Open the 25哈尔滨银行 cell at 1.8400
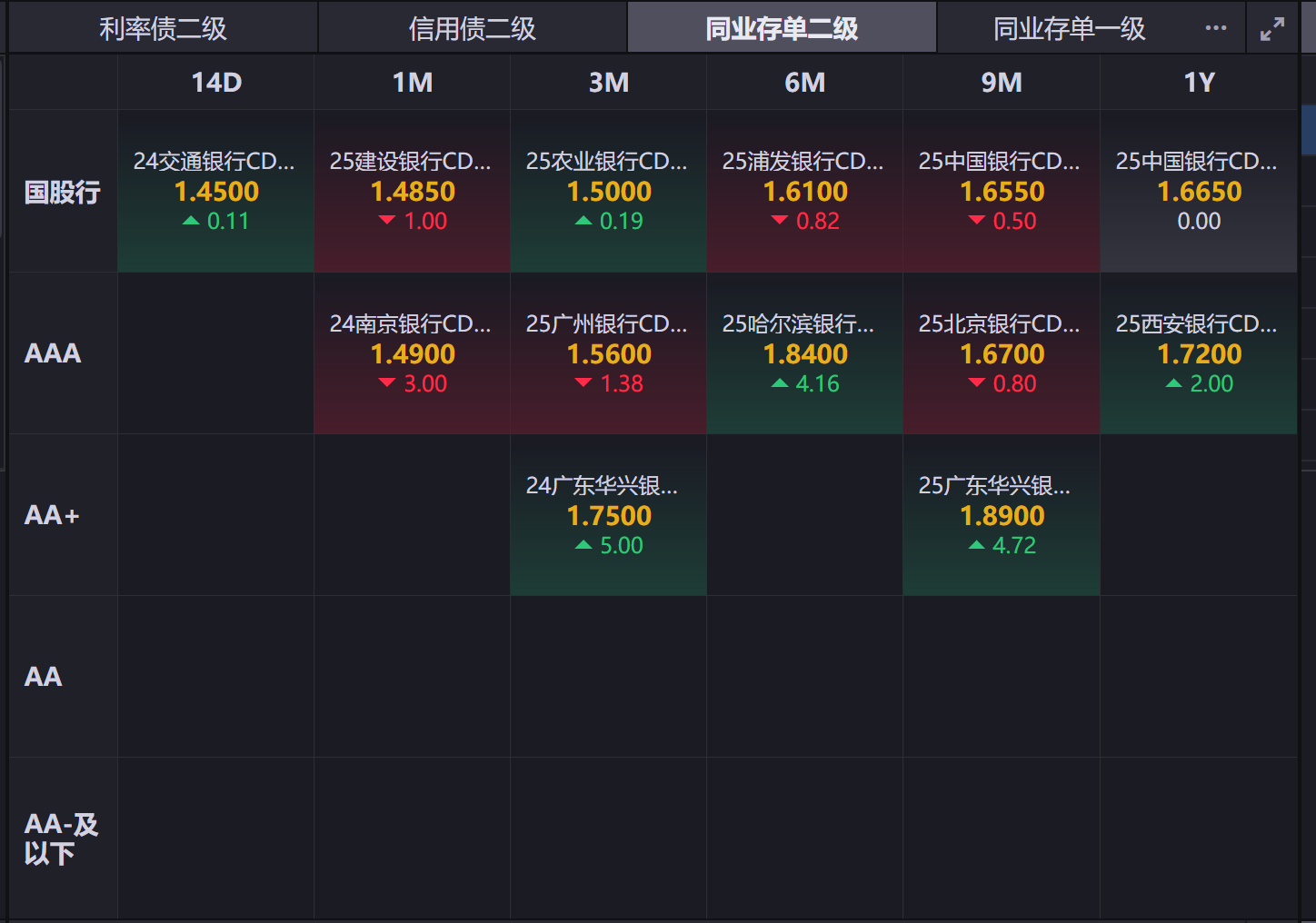Image resolution: width=1316 pixels, height=923 pixels. (805, 353)
